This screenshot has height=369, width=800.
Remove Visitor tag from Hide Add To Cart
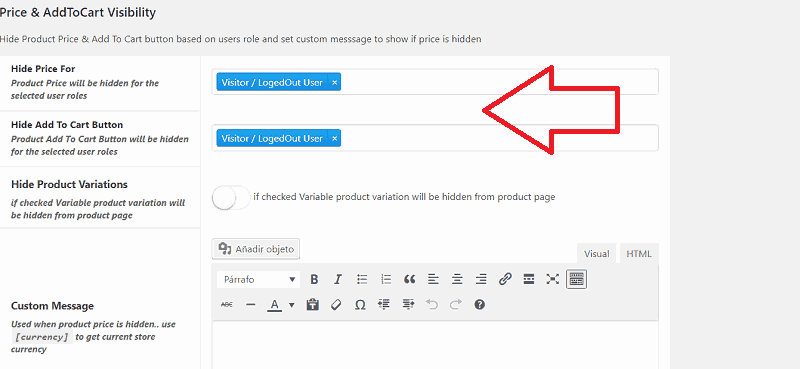(x=335, y=138)
